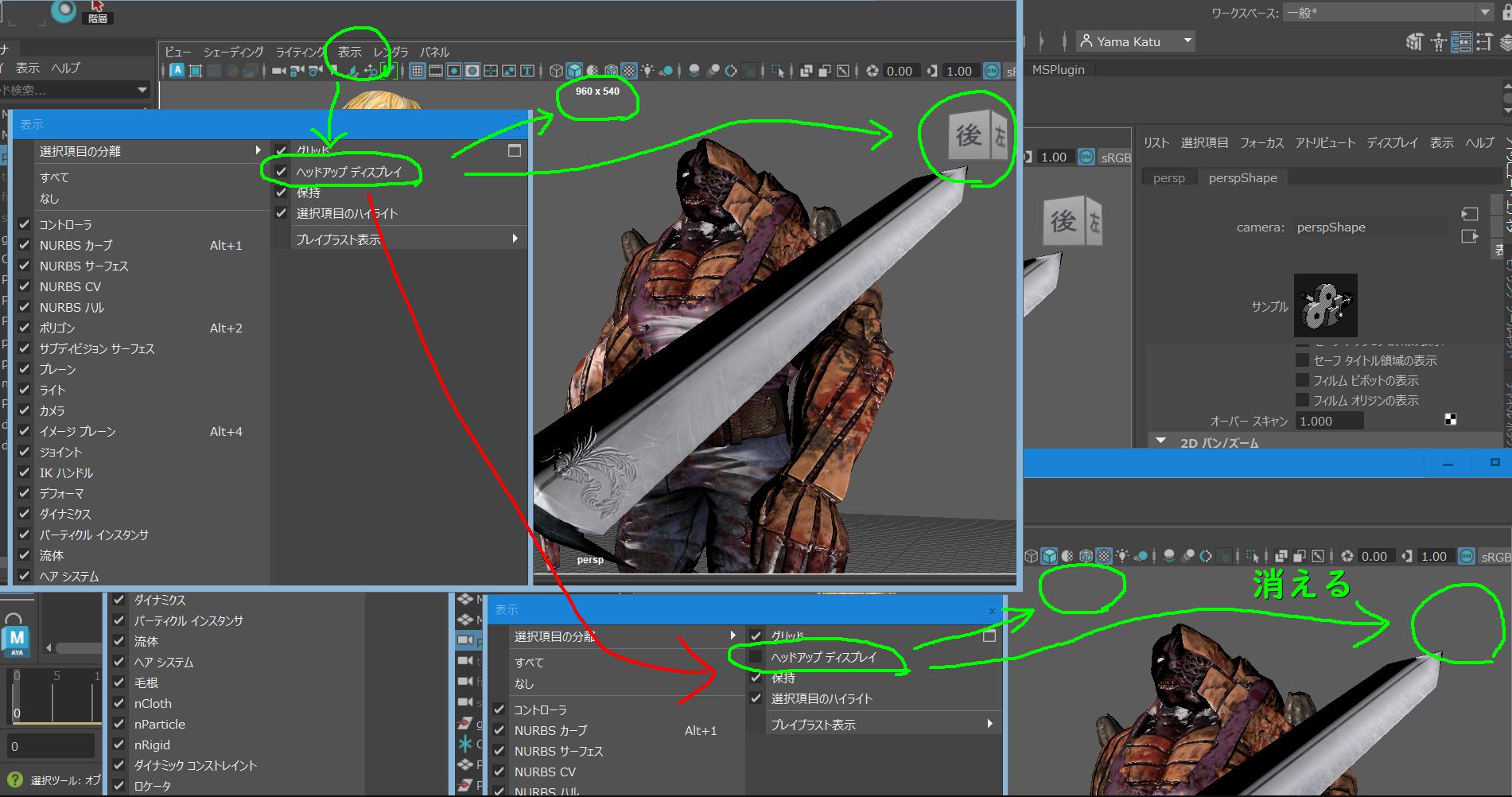Toggle Multisample Anti-aliasing icon in lower viewport toolbar
Screen dimensions: 1512x797
point(1205,556)
